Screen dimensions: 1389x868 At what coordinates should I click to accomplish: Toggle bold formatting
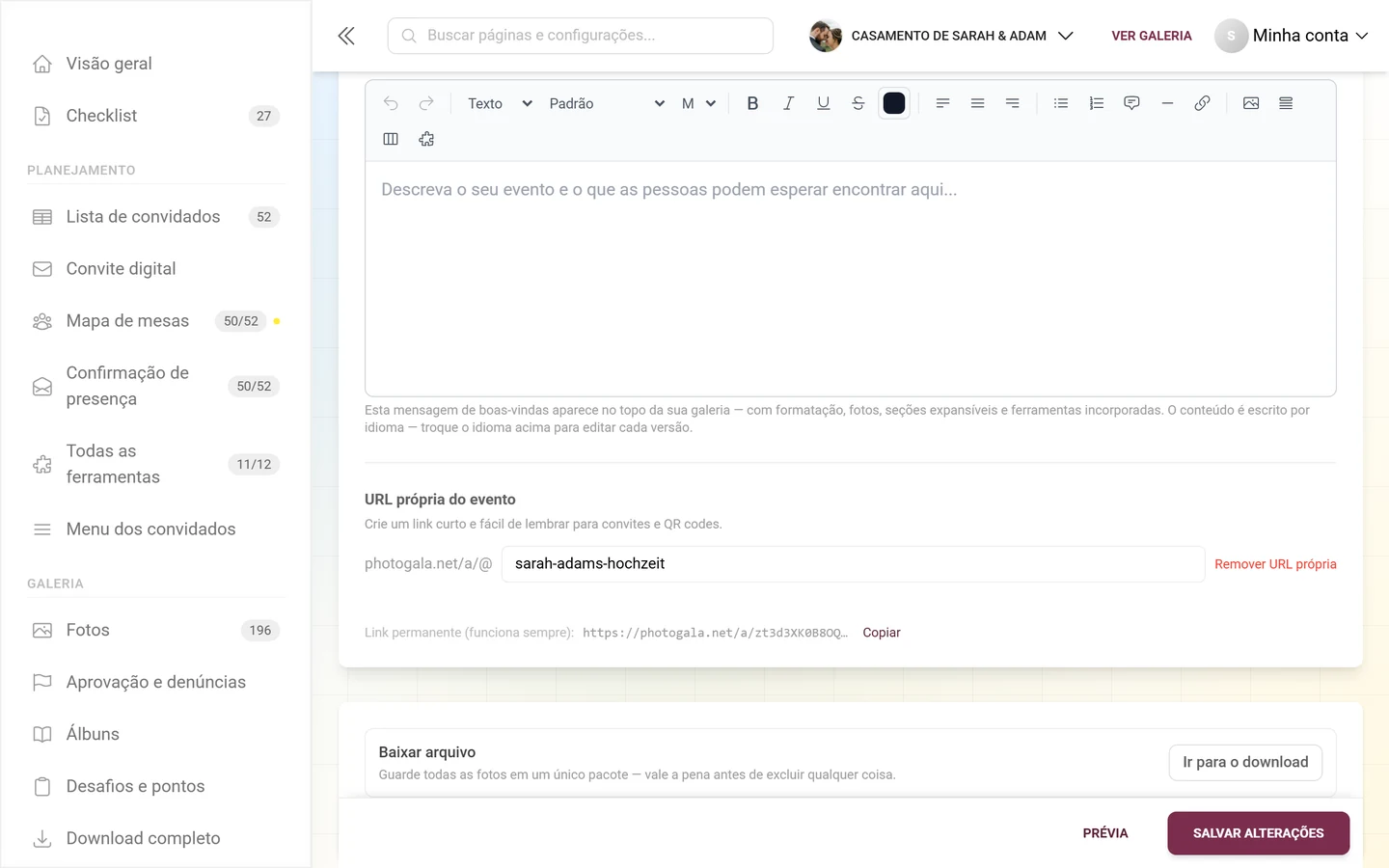point(752,103)
